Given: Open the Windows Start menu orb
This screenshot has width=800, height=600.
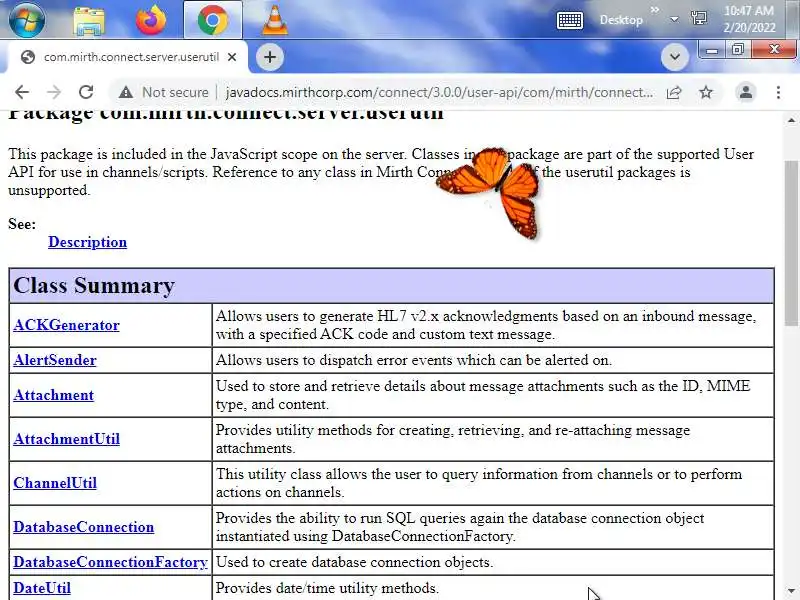Looking at the screenshot, I should tap(27, 19).
